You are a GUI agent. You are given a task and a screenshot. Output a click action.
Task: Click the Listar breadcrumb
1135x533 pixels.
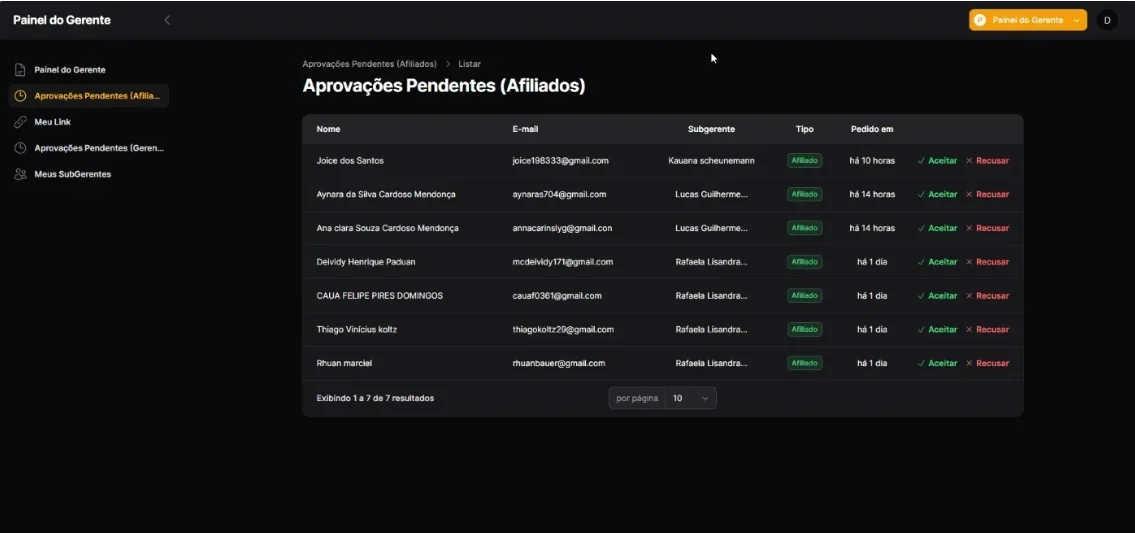pos(469,64)
